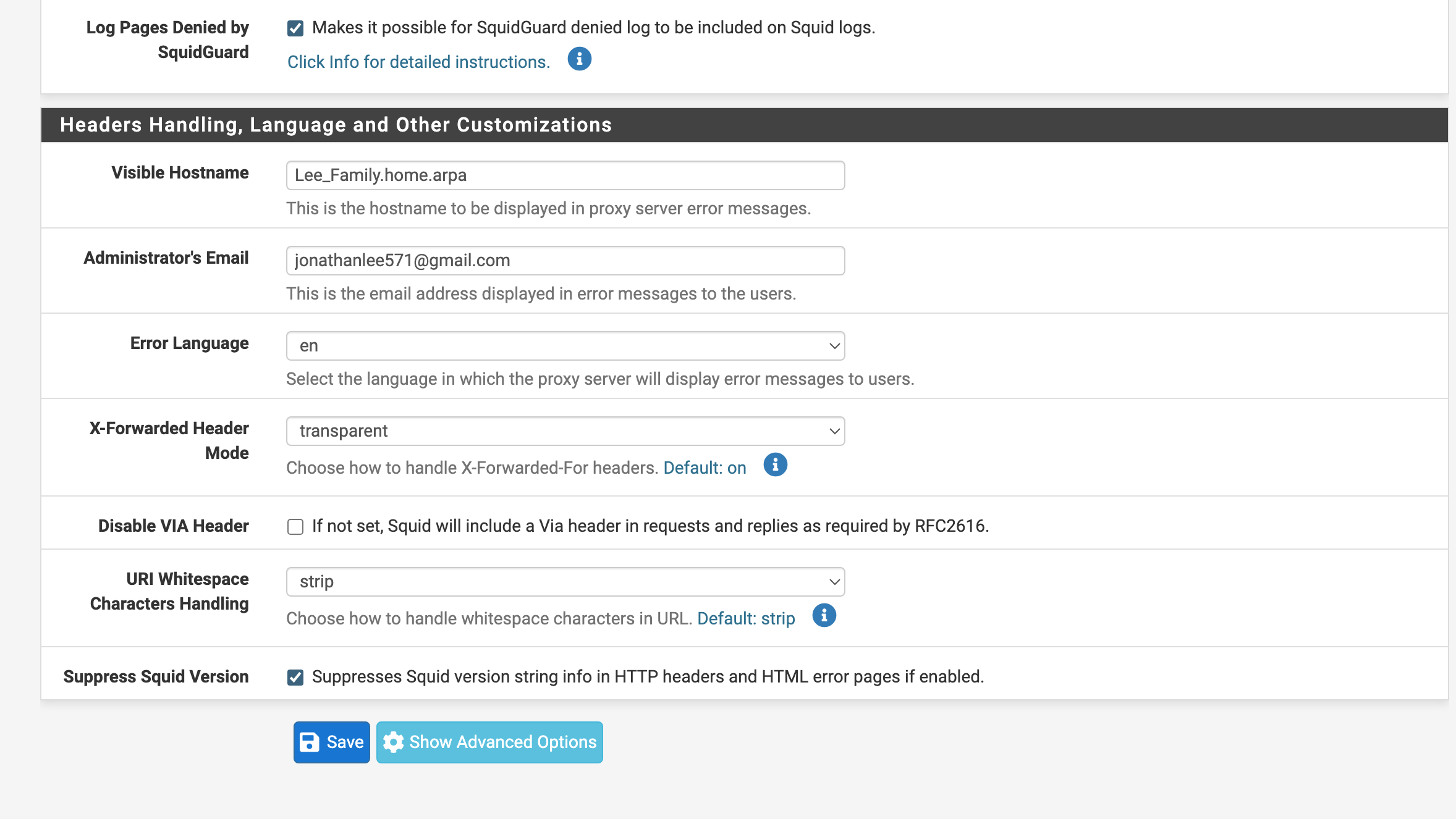The width and height of the screenshot is (1456, 819).
Task: Show Advanced Options
Action: coord(489,742)
